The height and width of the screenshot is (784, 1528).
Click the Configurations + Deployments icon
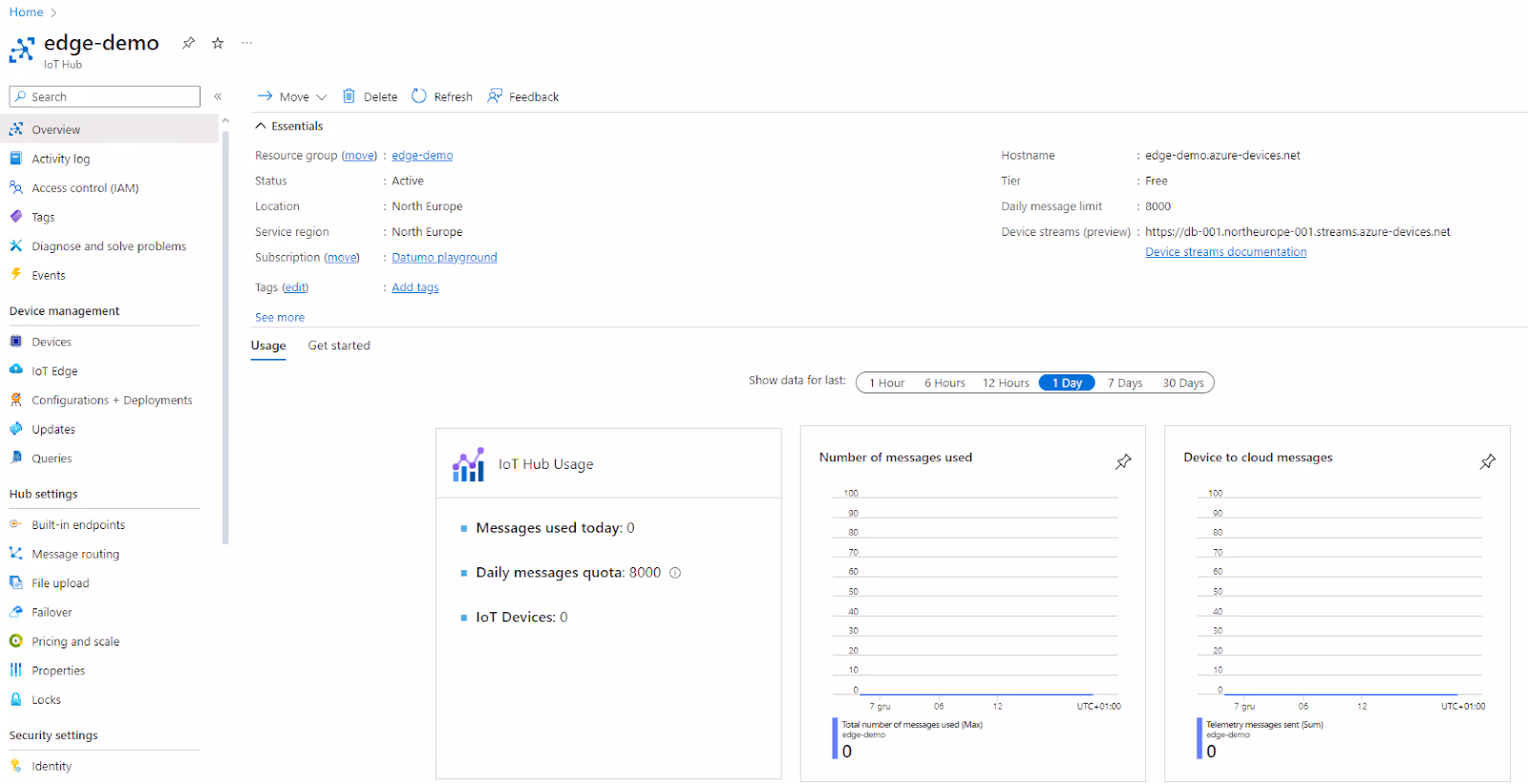16,399
